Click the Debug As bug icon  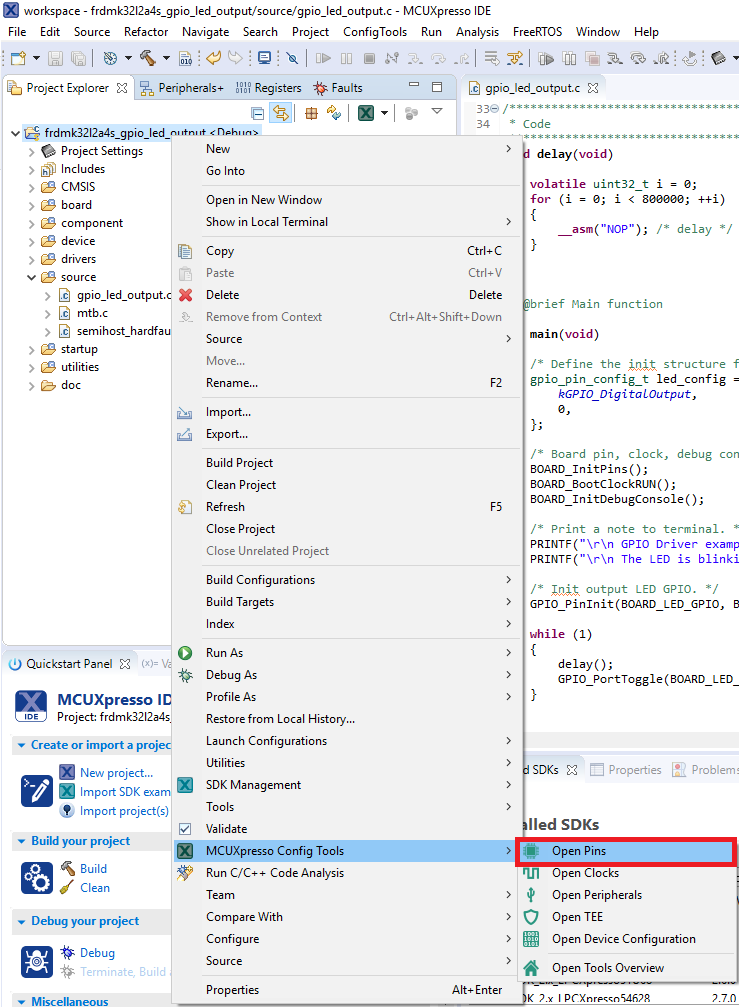(185, 675)
